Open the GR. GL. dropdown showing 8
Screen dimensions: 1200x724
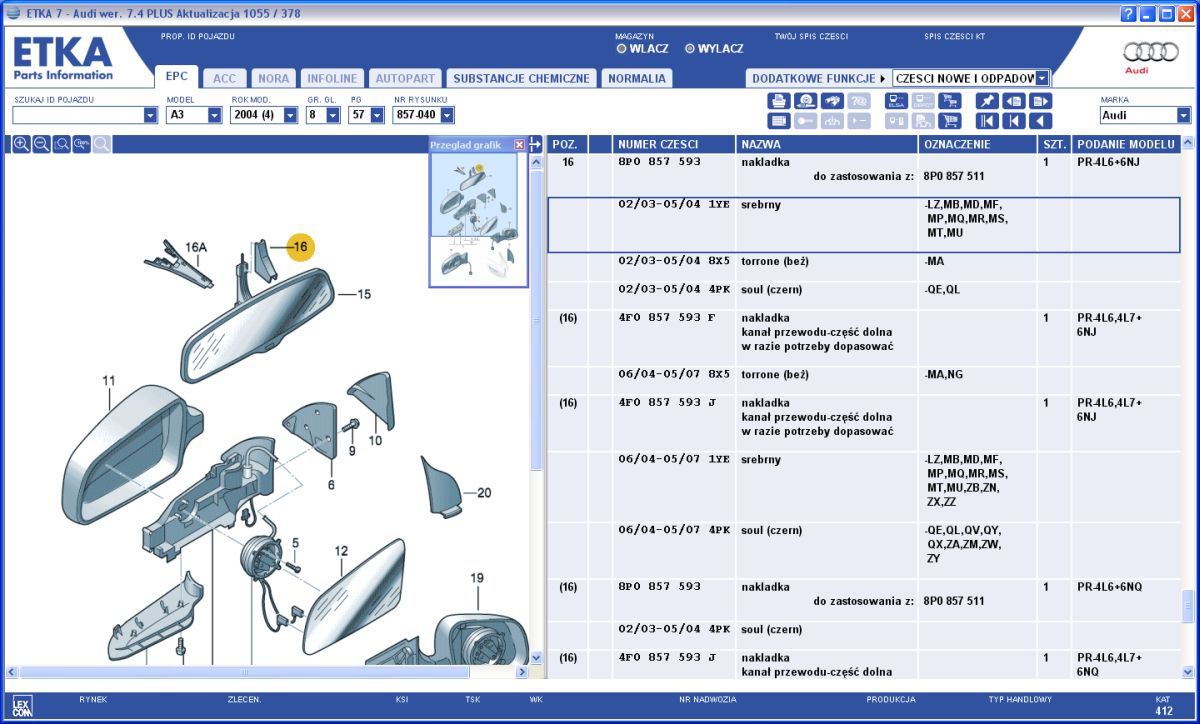point(335,115)
